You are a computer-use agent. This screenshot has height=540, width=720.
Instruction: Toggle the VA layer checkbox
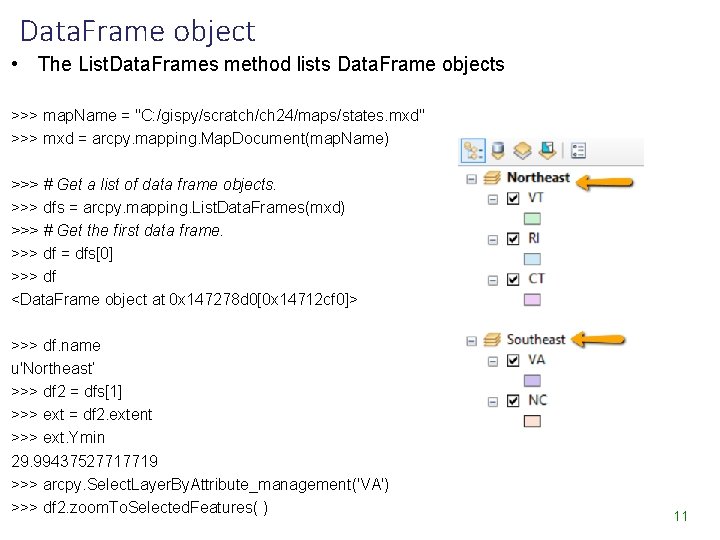pyautogui.click(x=513, y=360)
